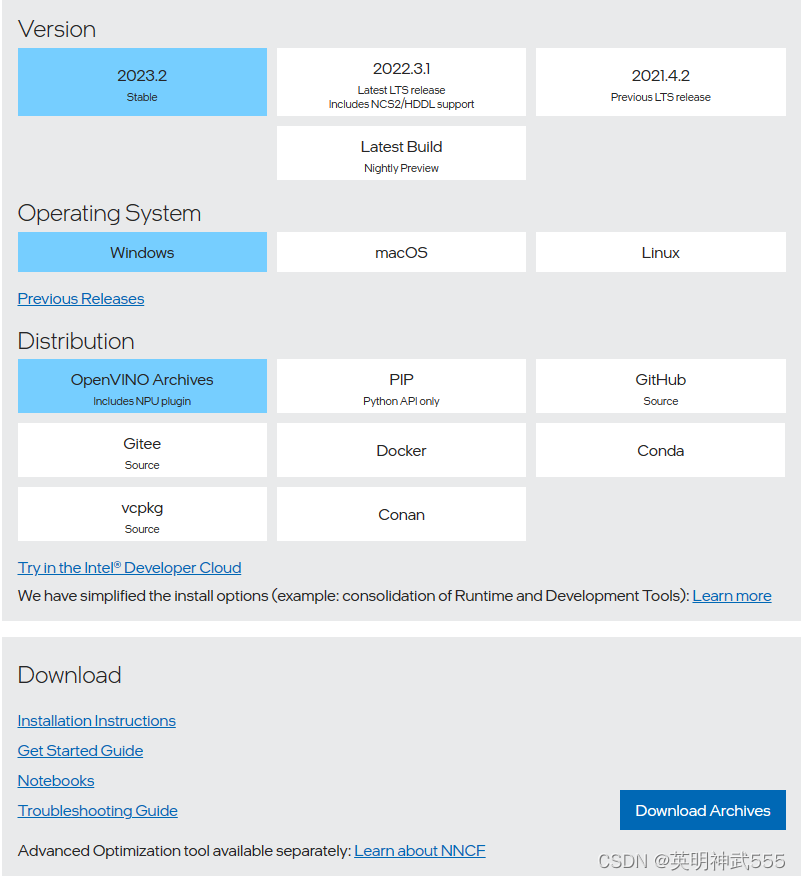Select the Conan distribution option
This screenshot has height=880, width=801.
[401, 514]
